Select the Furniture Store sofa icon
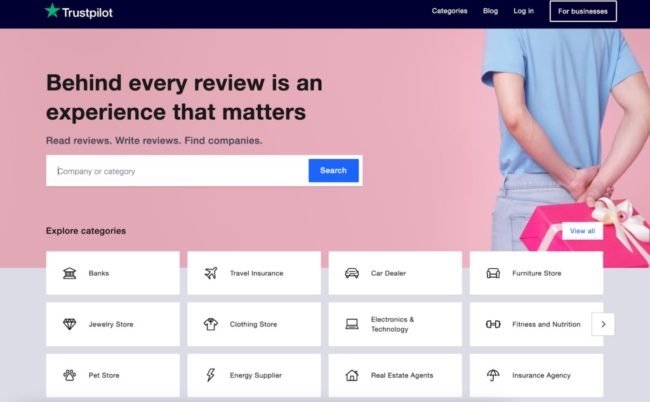The height and width of the screenshot is (402, 650). [493, 273]
